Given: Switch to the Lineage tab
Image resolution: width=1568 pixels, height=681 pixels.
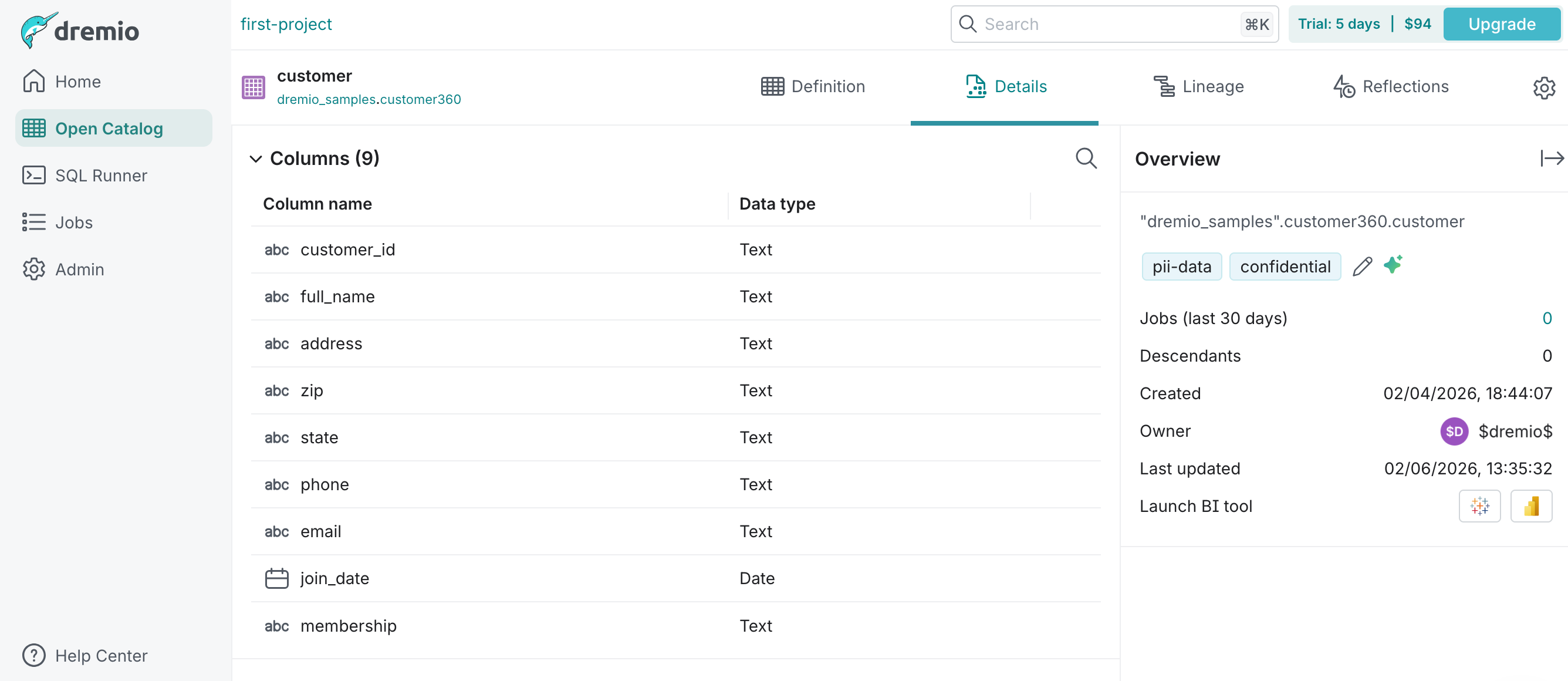Looking at the screenshot, I should click(x=1198, y=86).
